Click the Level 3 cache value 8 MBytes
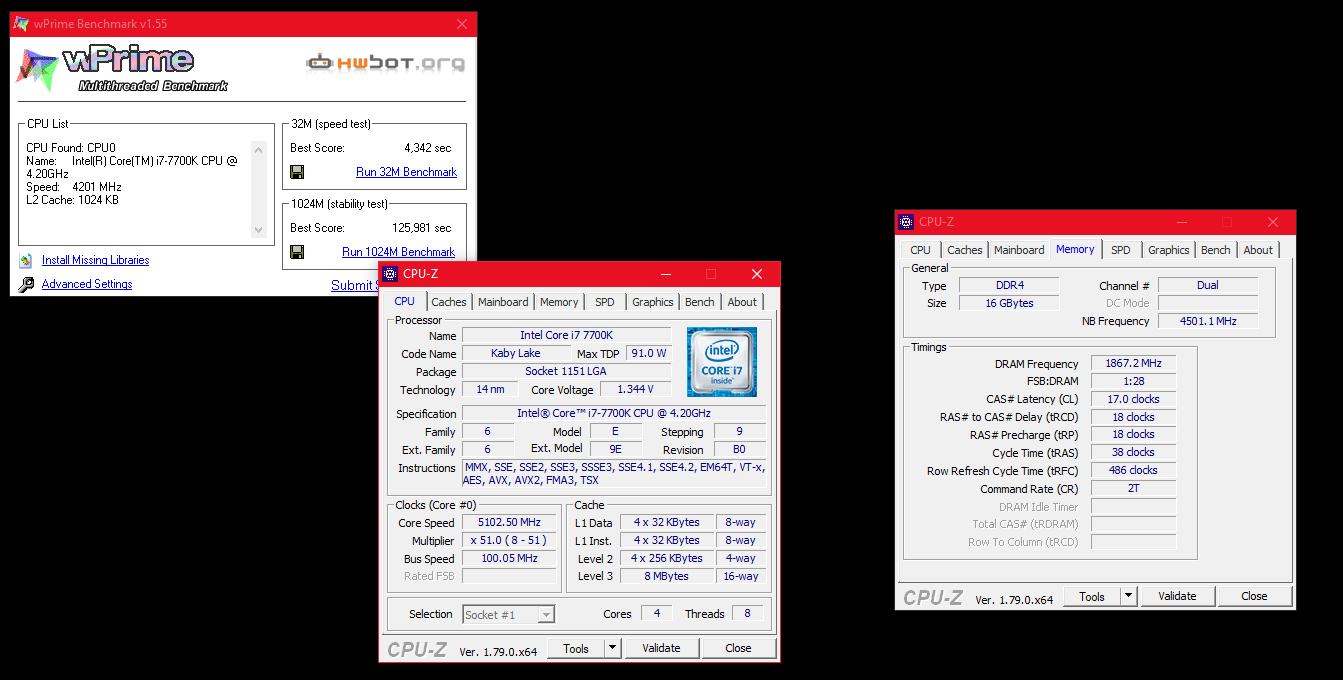 [667, 576]
